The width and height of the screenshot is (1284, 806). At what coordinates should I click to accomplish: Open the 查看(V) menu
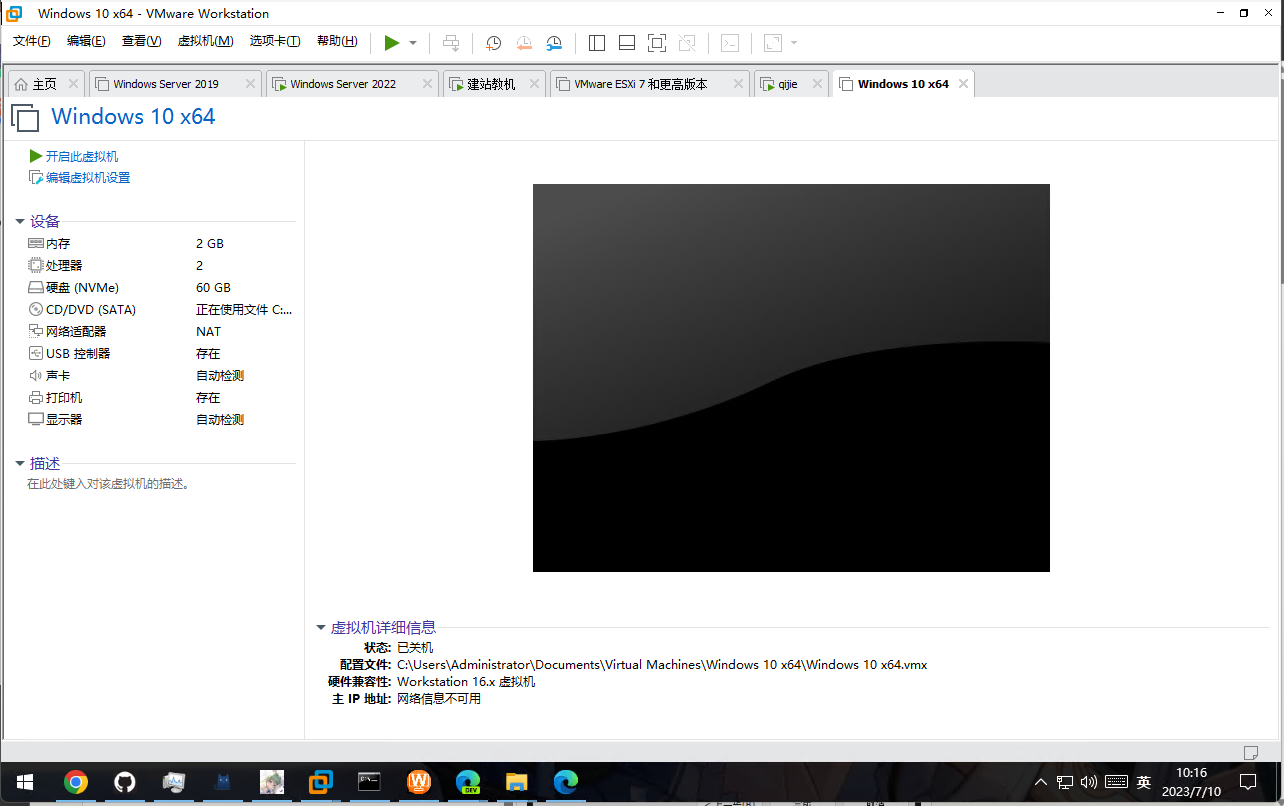click(141, 41)
